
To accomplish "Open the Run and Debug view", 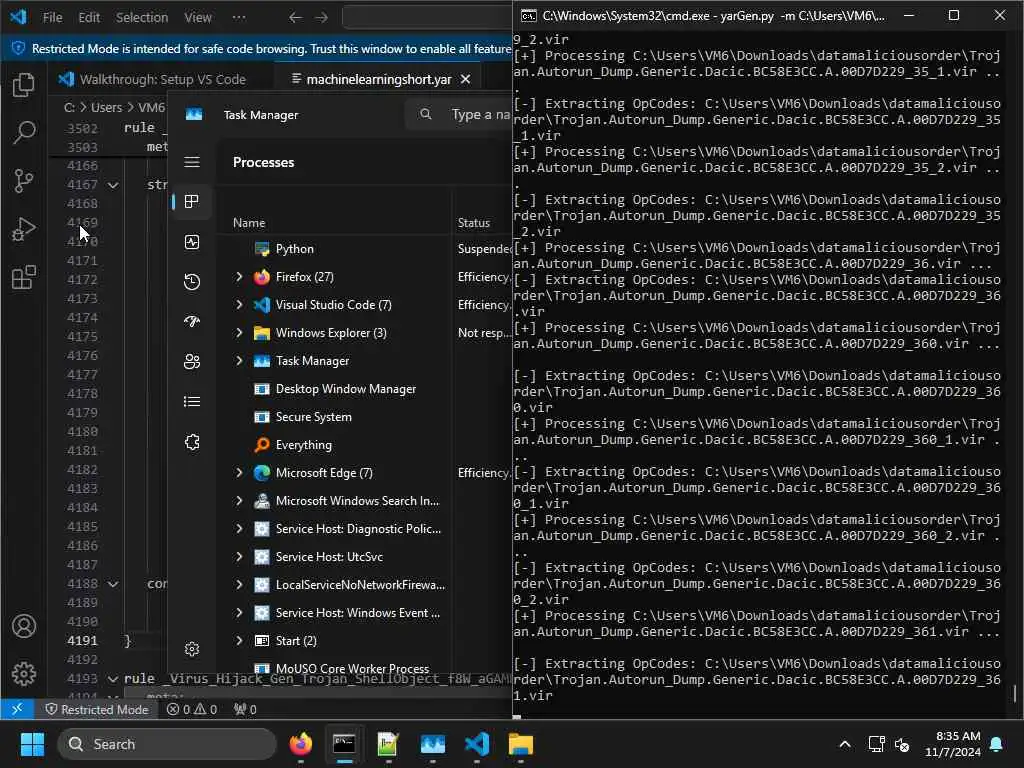I will click(x=24, y=229).
